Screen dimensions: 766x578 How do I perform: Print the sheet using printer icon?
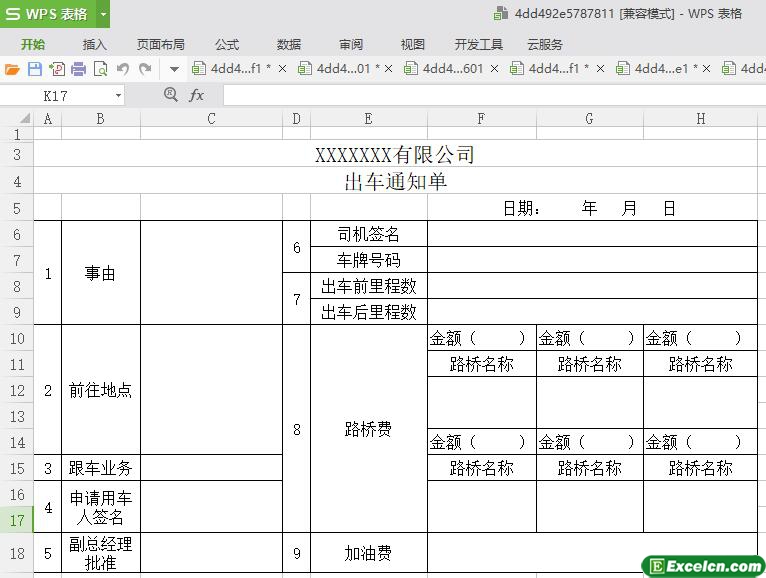tap(79, 69)
